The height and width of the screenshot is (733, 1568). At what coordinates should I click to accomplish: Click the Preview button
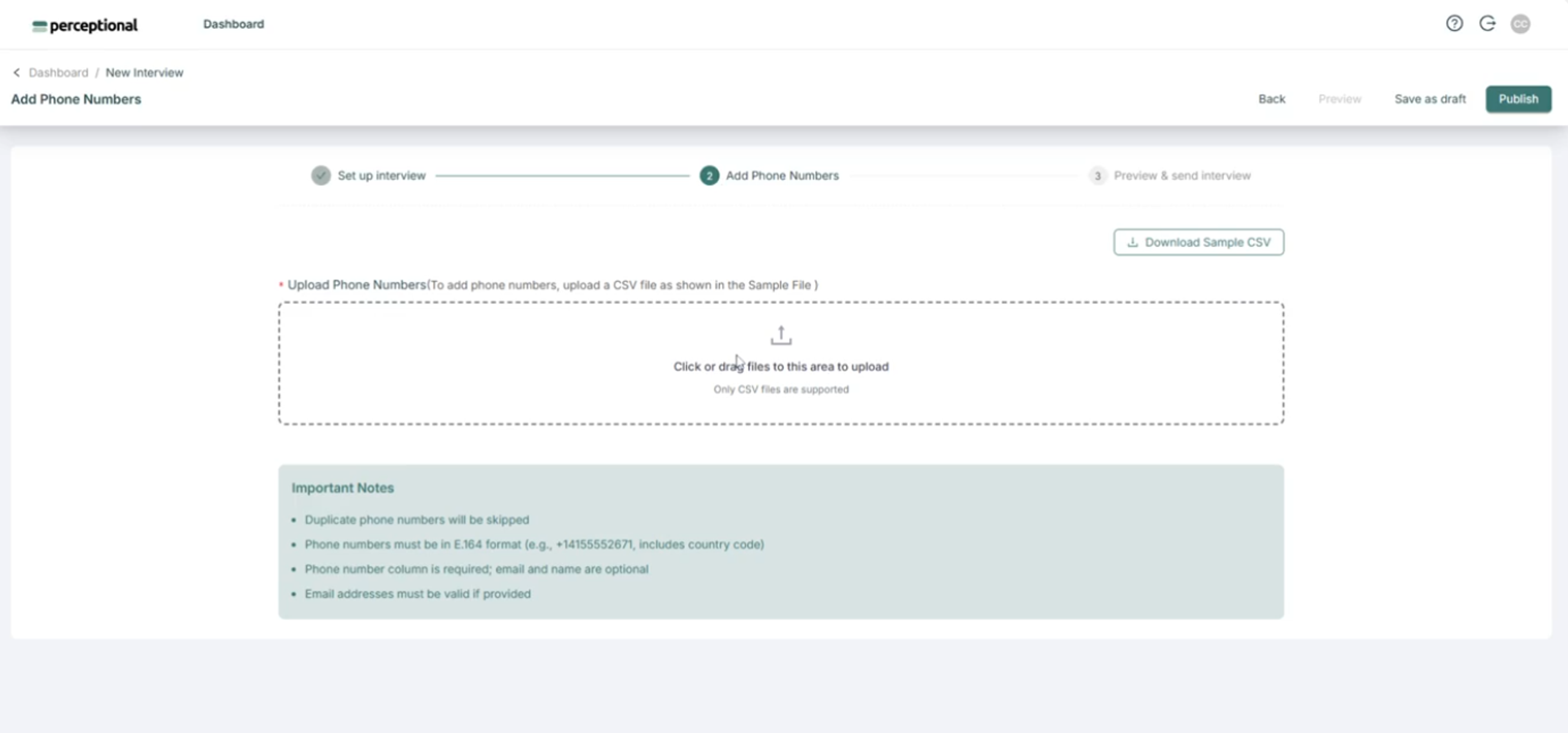(x=1339, y=98)
